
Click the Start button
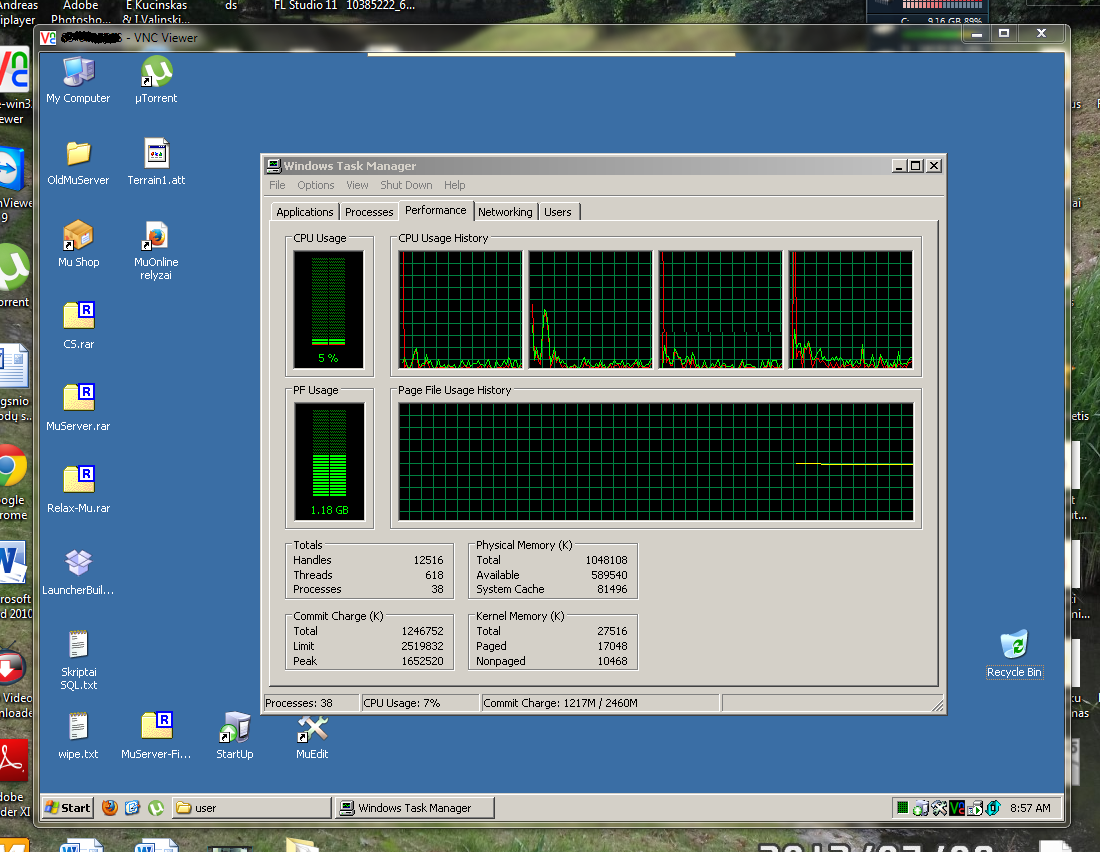tap(67, 808)
